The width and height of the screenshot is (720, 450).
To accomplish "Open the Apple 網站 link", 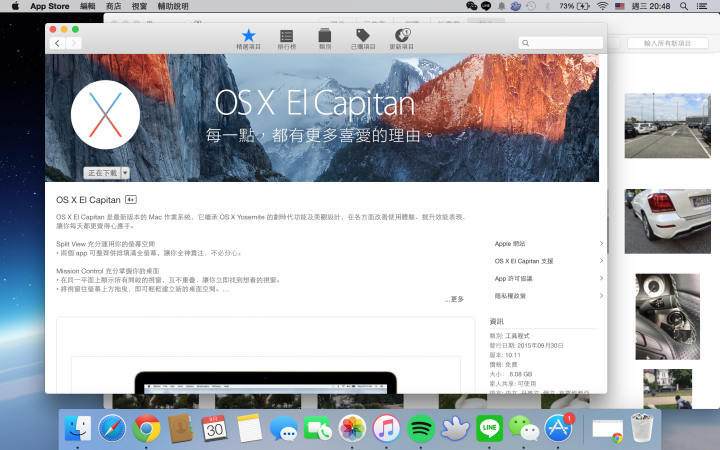I will 510,244.
